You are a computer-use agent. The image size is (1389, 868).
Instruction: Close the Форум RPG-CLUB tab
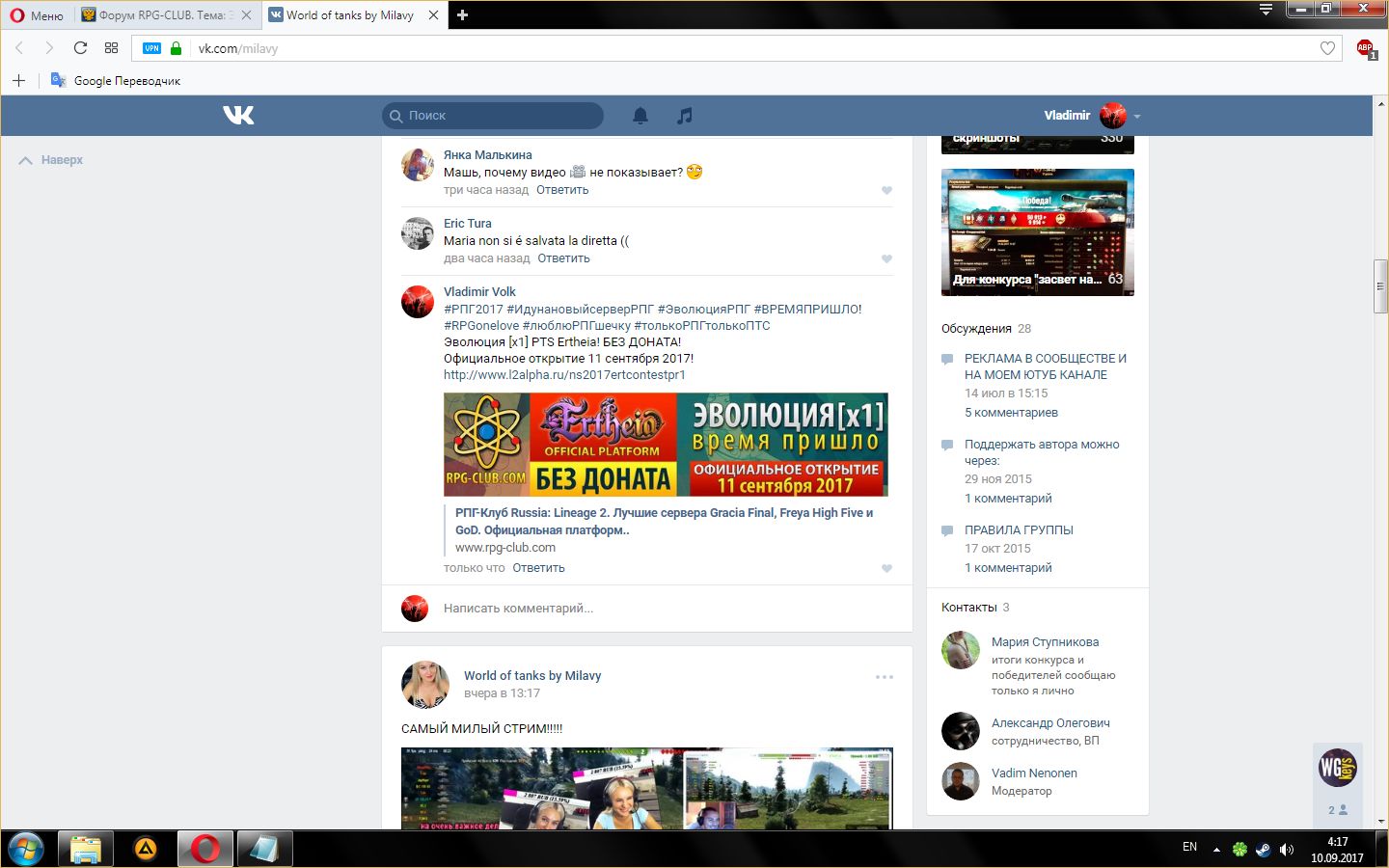pyautogui.click(x=247, y=14)
